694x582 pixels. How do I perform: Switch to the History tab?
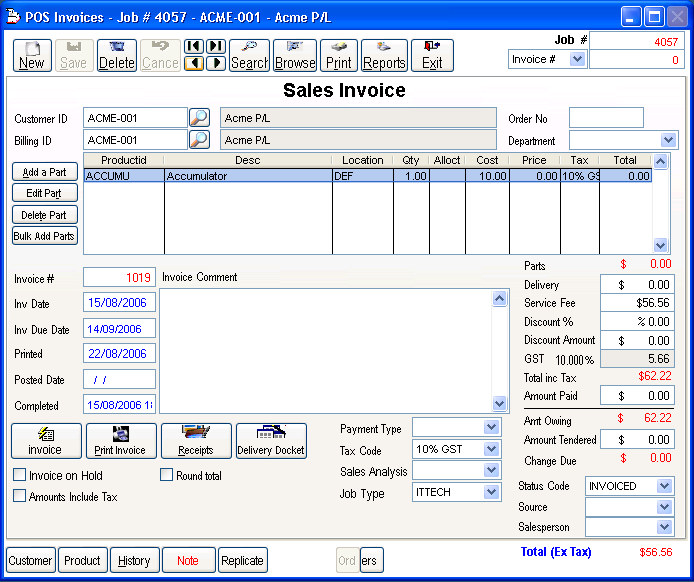[134, 561]
